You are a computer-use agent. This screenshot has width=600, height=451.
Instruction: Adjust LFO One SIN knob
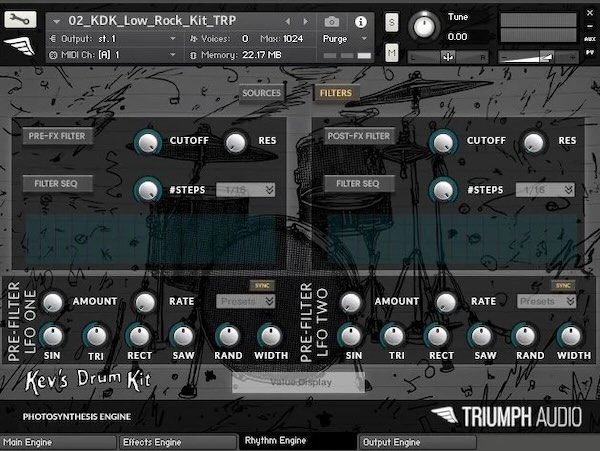[x=52, y=336]
